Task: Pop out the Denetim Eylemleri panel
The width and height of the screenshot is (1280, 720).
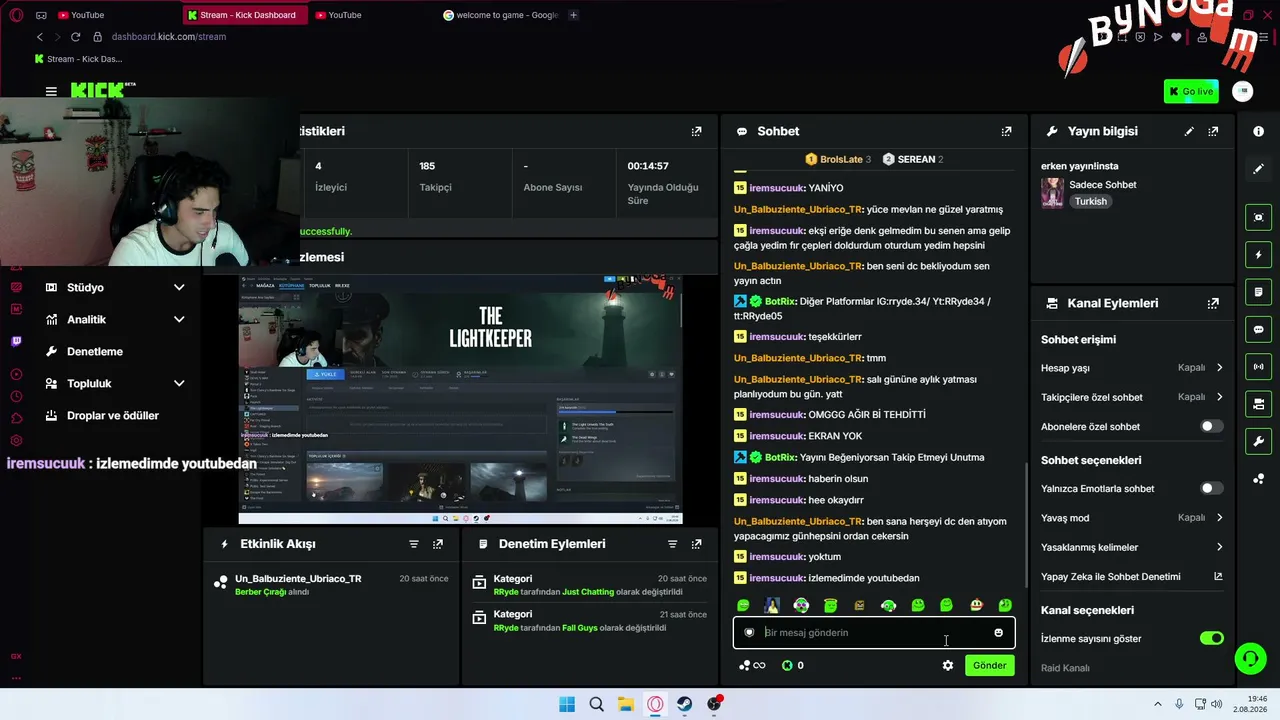Action: pos(696,544)
